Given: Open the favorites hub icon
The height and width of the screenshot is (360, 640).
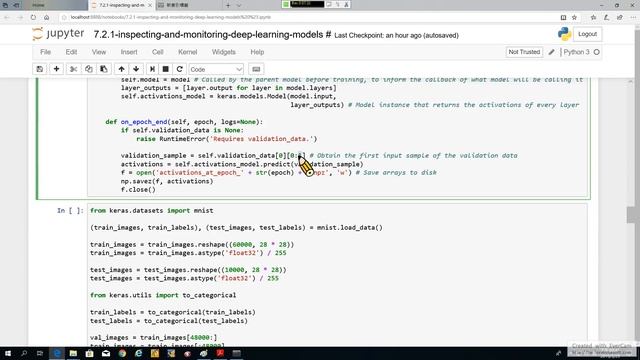Looking at the screenshot, I should (x=593, y=17).
